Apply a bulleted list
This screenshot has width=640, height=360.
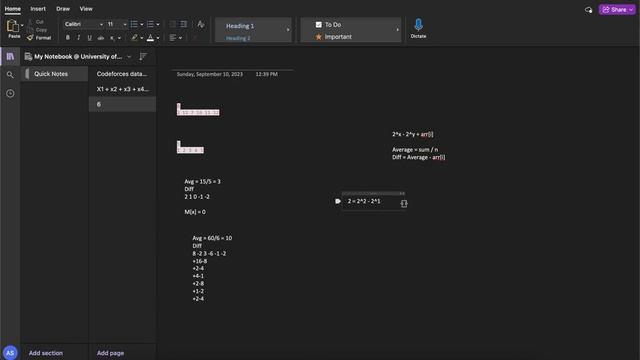click(134, 24)
